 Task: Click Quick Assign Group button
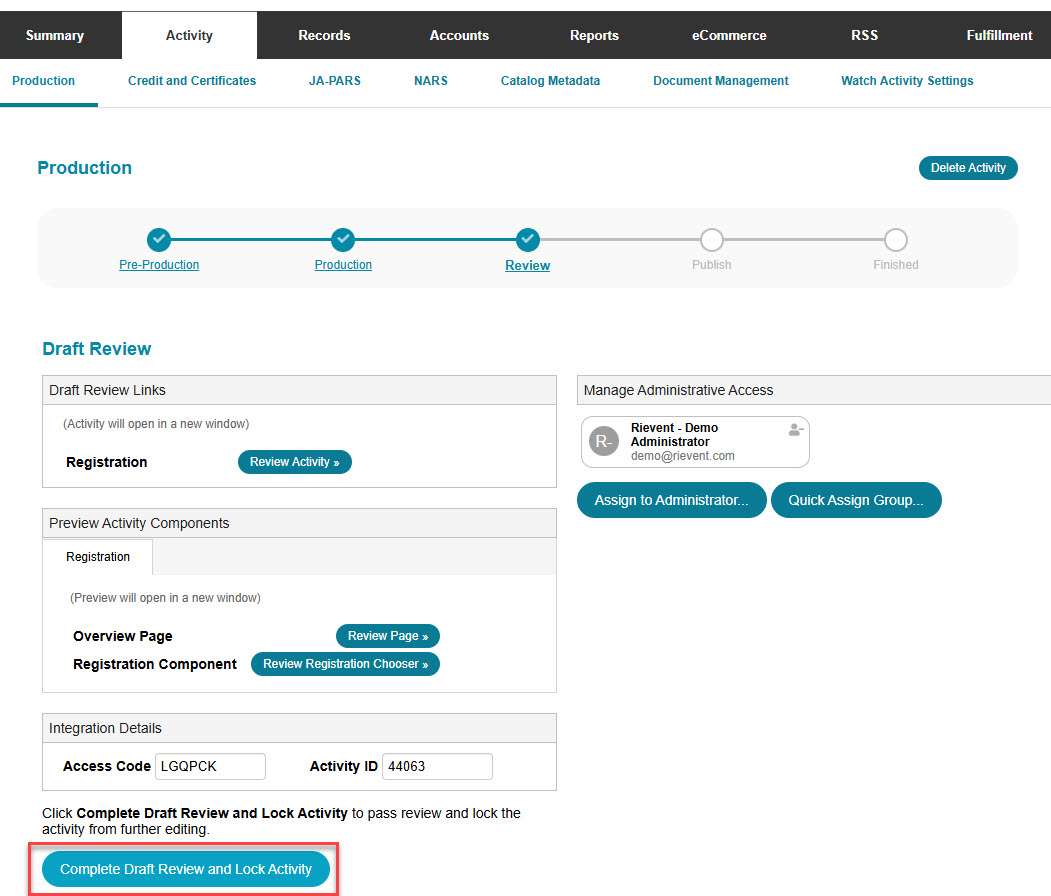click(x=856, y=500)
